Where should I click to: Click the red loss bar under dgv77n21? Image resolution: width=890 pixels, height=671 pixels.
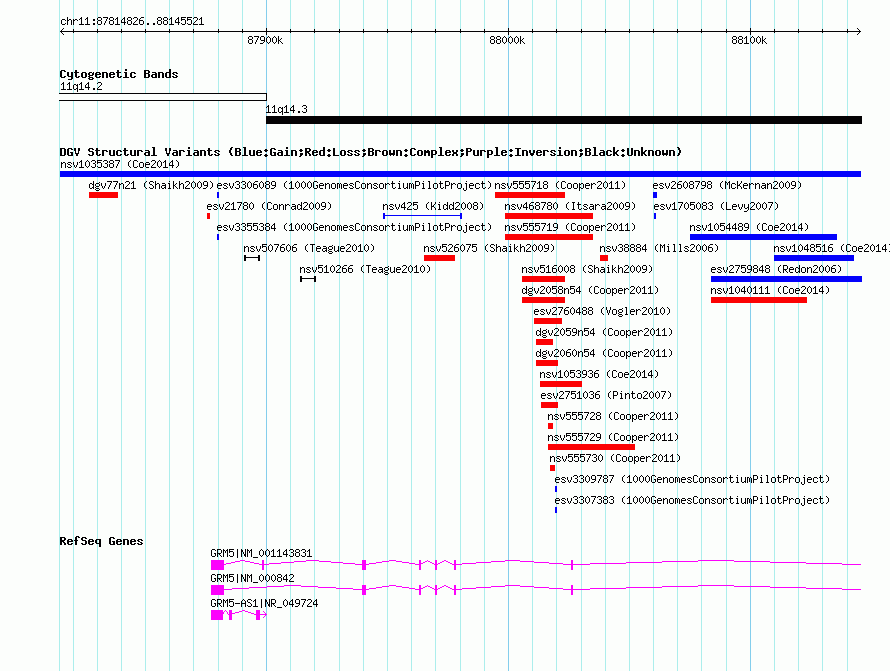[103, 195]
